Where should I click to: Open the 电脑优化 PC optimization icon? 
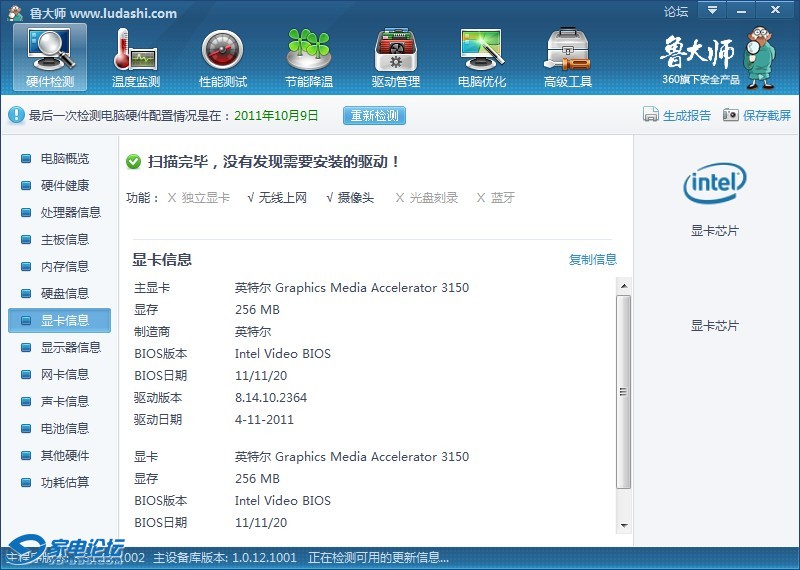(481, 58)
